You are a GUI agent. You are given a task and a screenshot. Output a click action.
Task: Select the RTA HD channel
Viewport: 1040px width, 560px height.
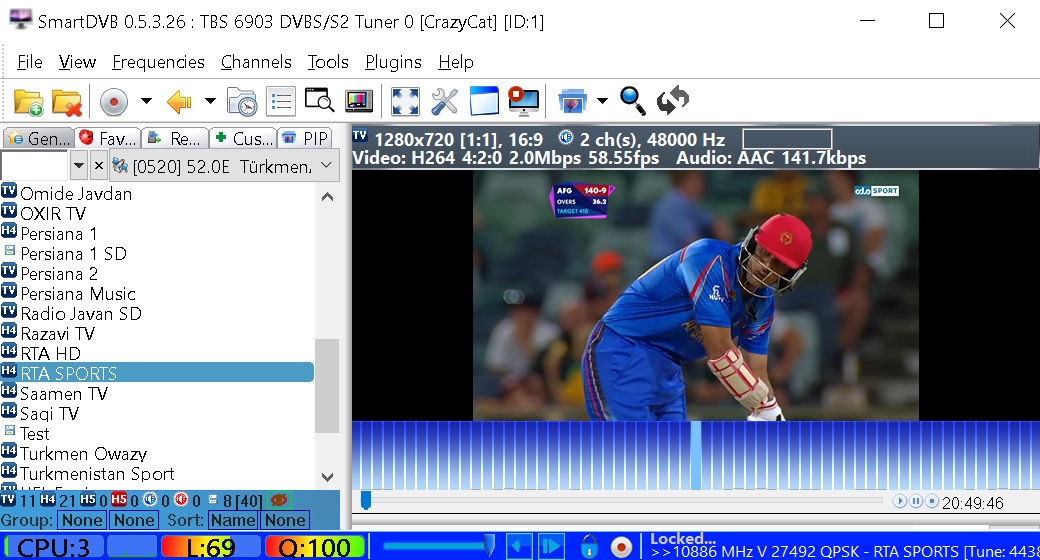tap(50, 353)
